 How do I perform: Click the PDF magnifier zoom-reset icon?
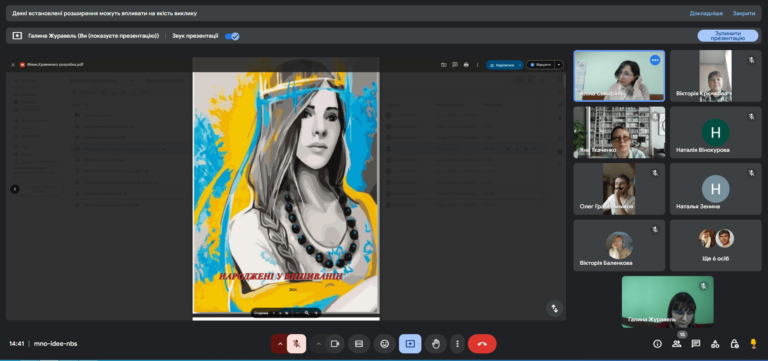[x=307, y=313]
